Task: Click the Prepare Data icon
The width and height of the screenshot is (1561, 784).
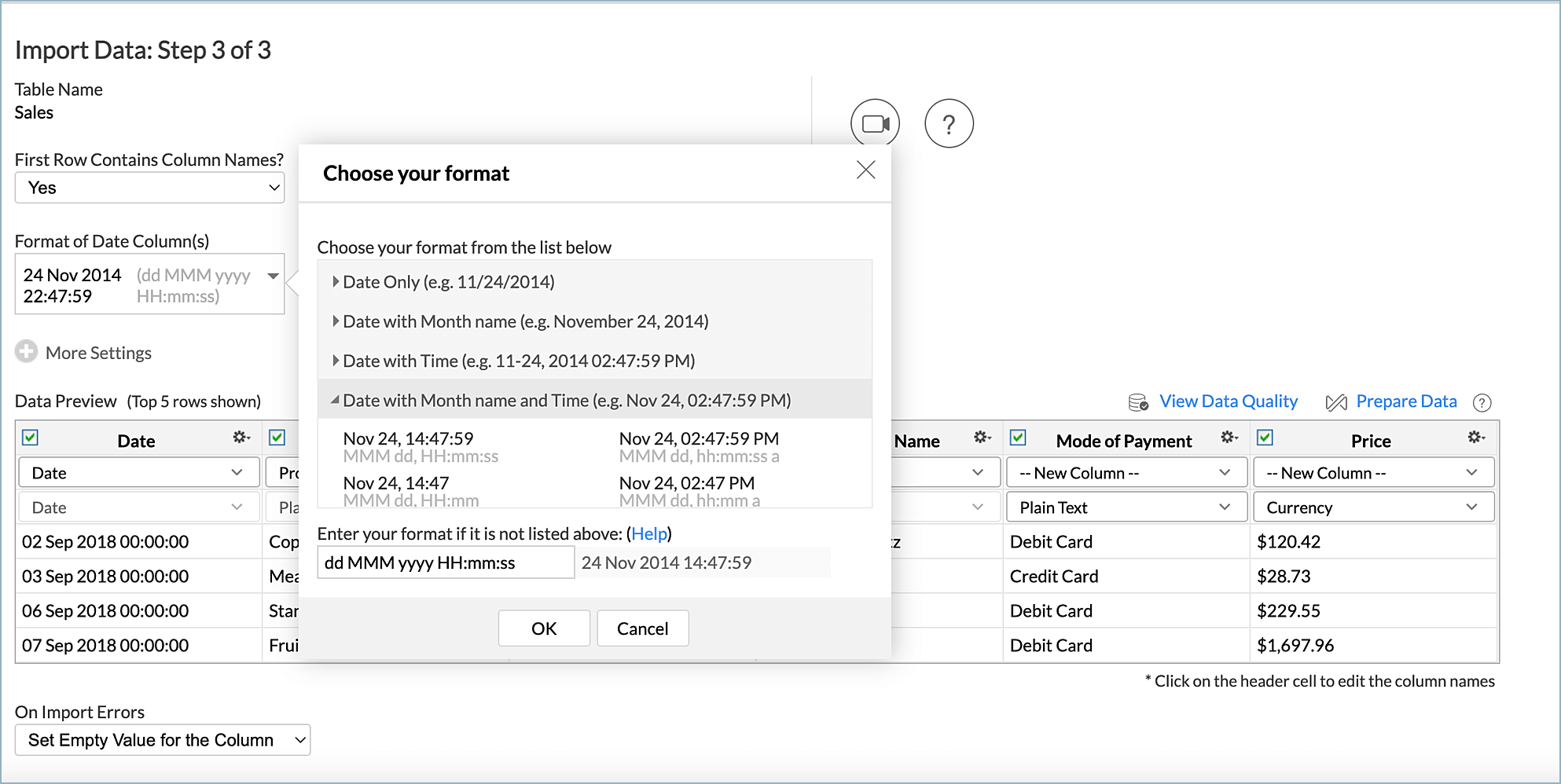Action: pos(1336,401)
